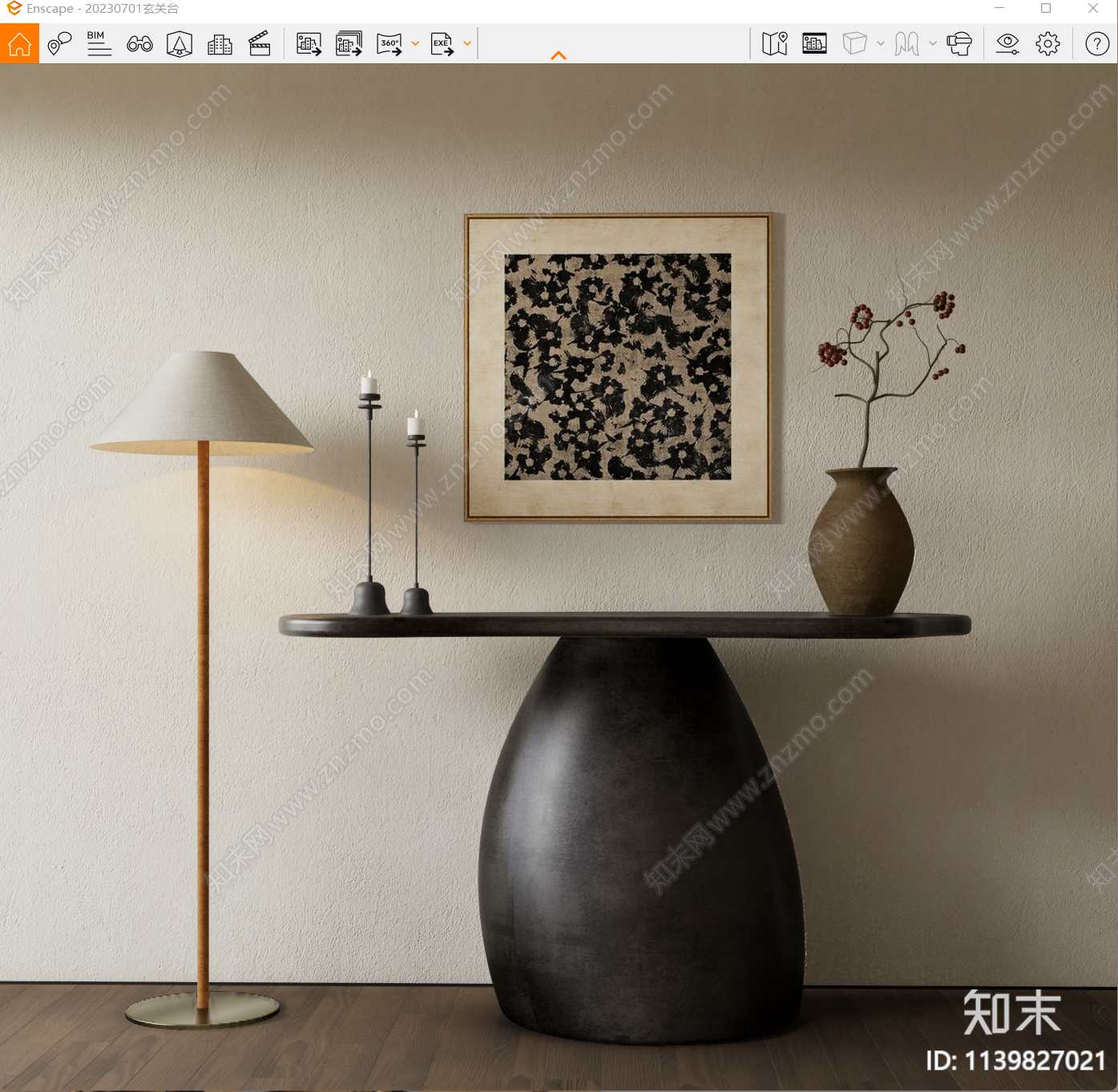The image size is (1118, 1092).
Task: Open help question mark icon
Action: tap(1097, 43)
